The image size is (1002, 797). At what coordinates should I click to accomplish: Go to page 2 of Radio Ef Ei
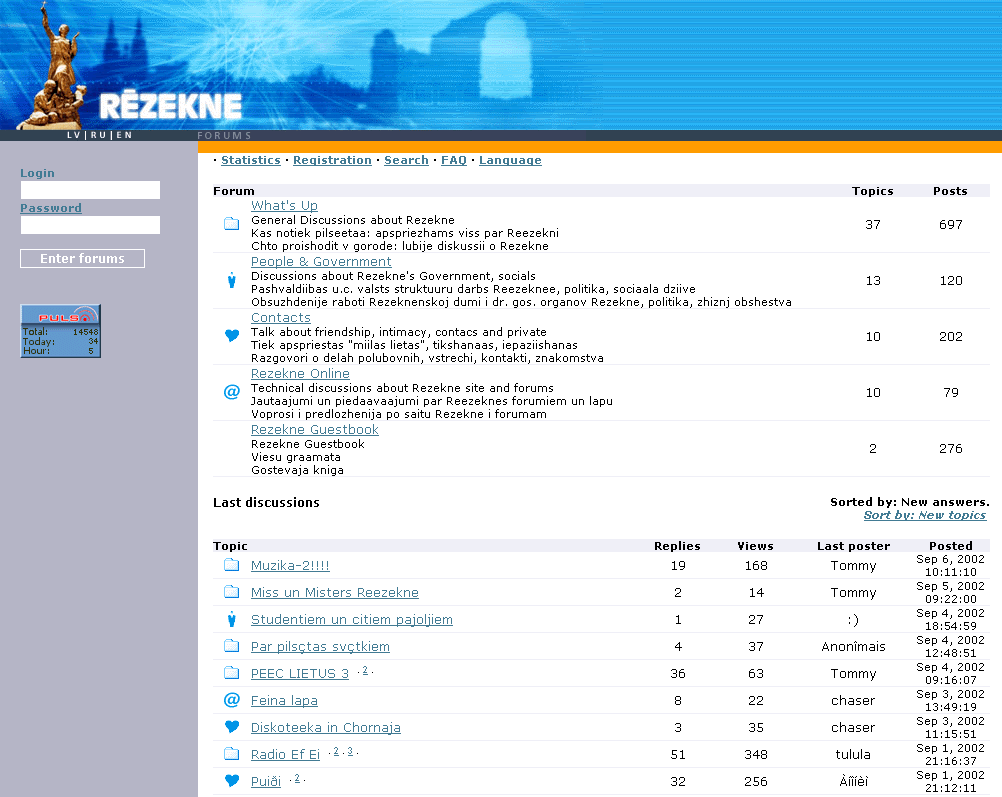click(x=336, y=752)
